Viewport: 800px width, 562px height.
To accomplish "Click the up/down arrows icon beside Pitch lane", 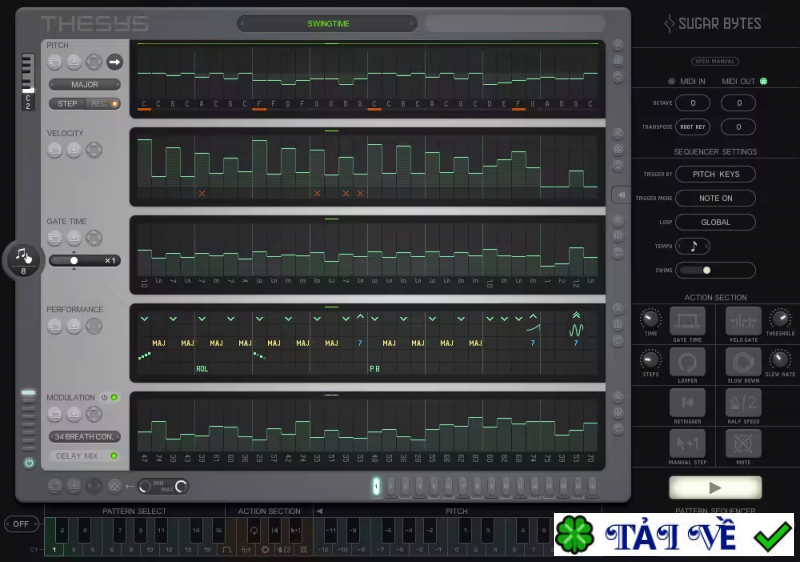I will [618, 77].
